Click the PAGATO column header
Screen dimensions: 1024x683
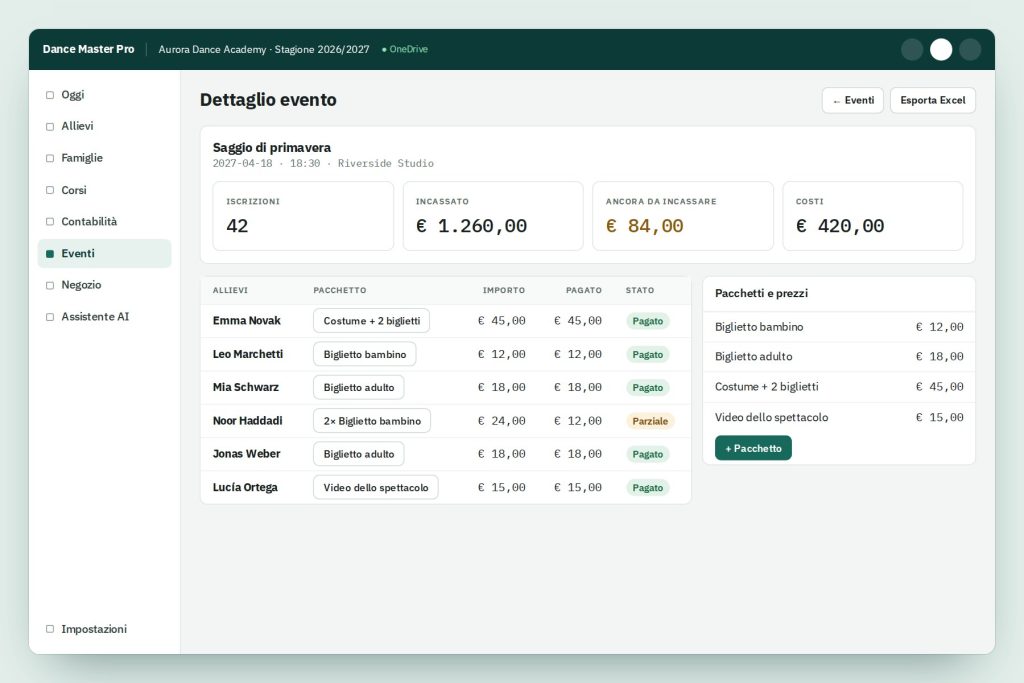[x=584, y=290]
